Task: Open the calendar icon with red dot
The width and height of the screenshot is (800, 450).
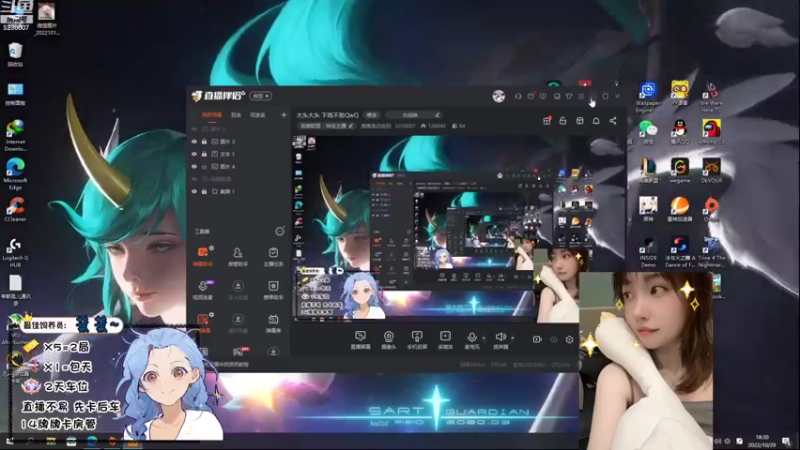Action: (x=531, y=96)
